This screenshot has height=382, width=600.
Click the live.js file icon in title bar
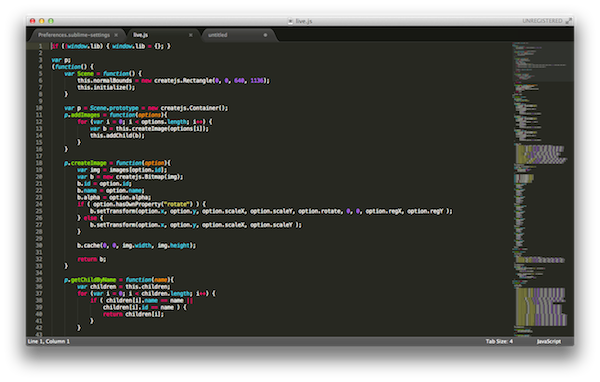(x=290, y=21)
